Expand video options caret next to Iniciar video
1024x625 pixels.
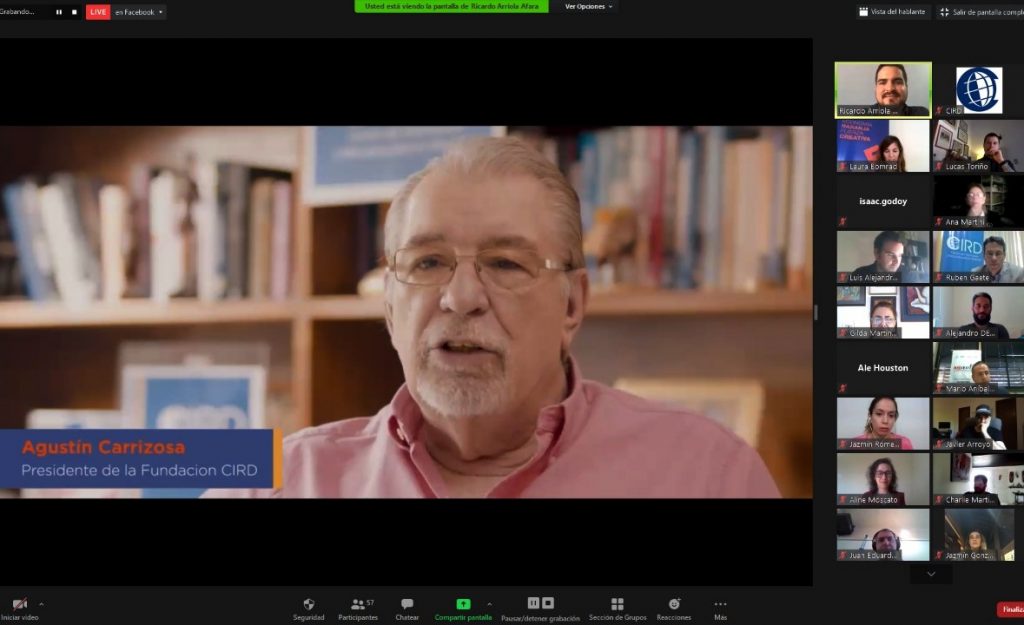[42, 604]
